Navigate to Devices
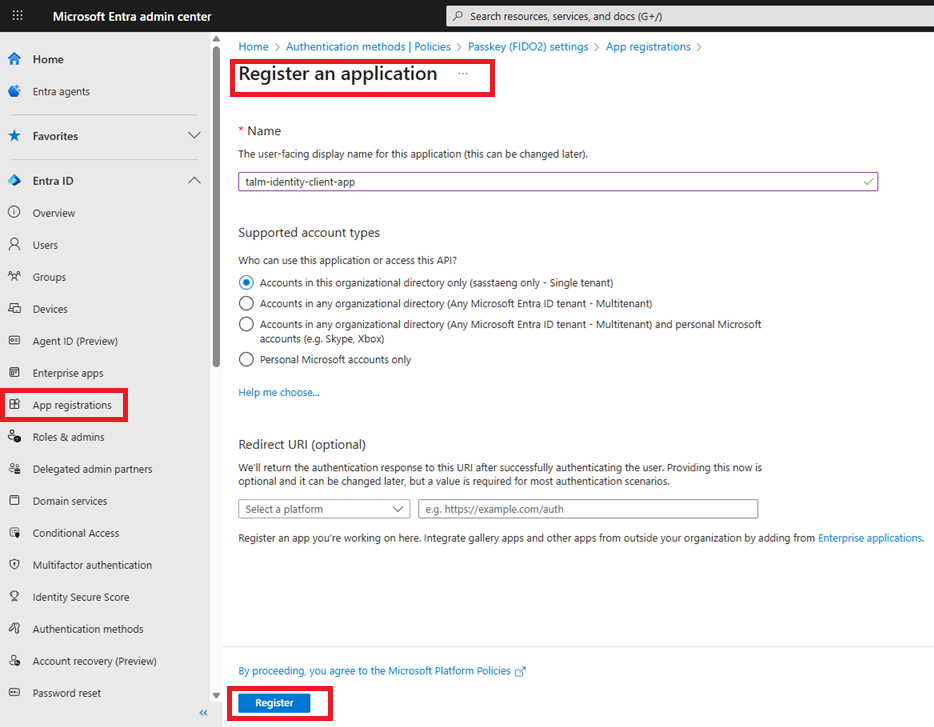This screenshot has width=934, height=727. tap(56, 308)
